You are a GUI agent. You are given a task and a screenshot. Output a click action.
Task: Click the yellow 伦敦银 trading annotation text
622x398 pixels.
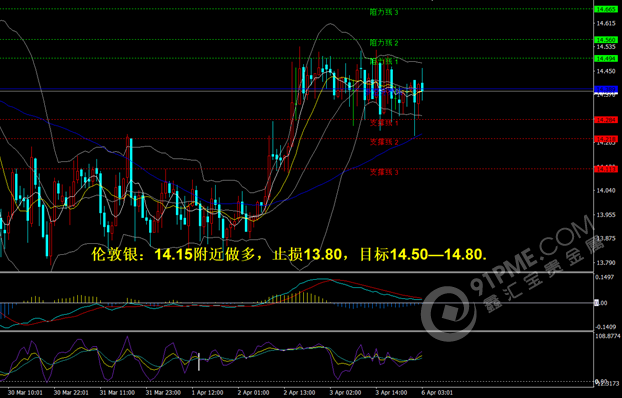click(289, 254)
